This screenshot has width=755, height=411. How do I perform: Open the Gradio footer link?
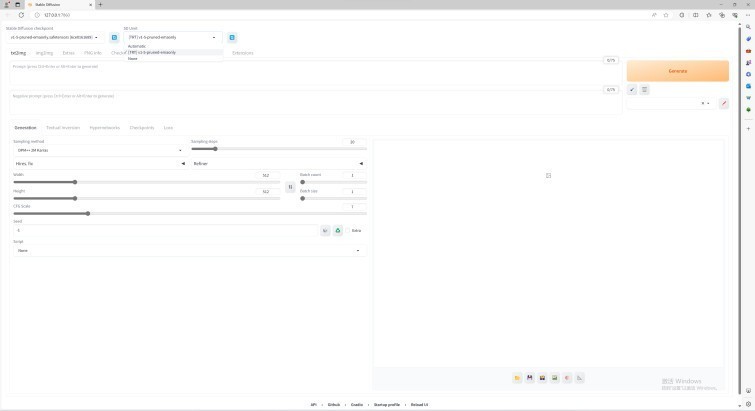[357, 405]
